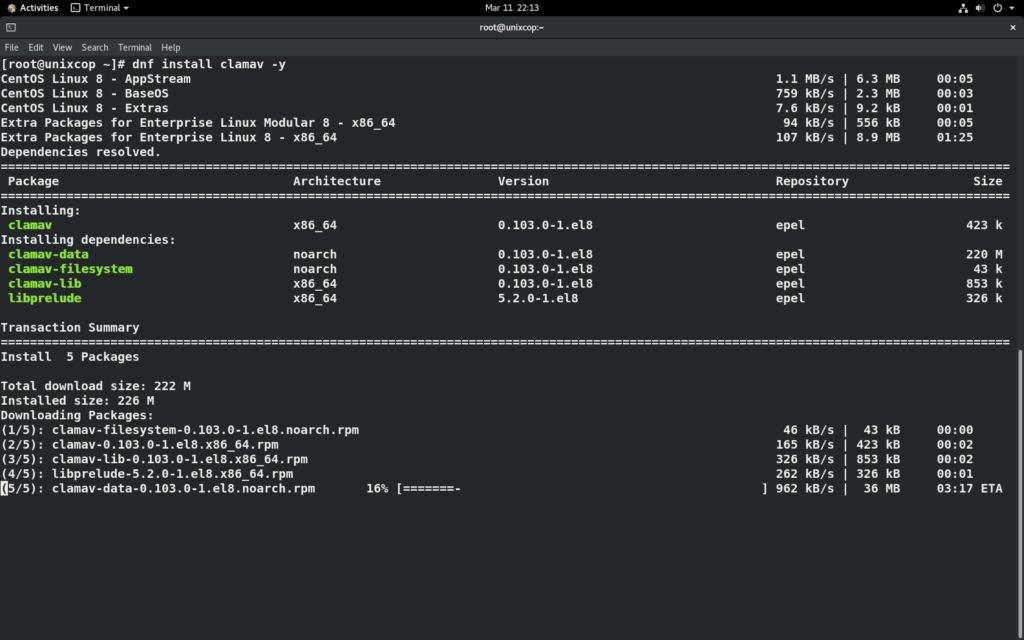Click the 'clamav-filesystem' package name
The height and width of the screenshot is (640, 1024).
71,269
